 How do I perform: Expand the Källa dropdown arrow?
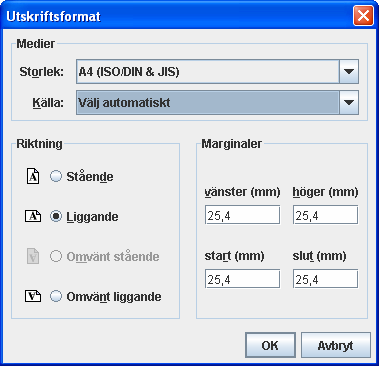349,103
